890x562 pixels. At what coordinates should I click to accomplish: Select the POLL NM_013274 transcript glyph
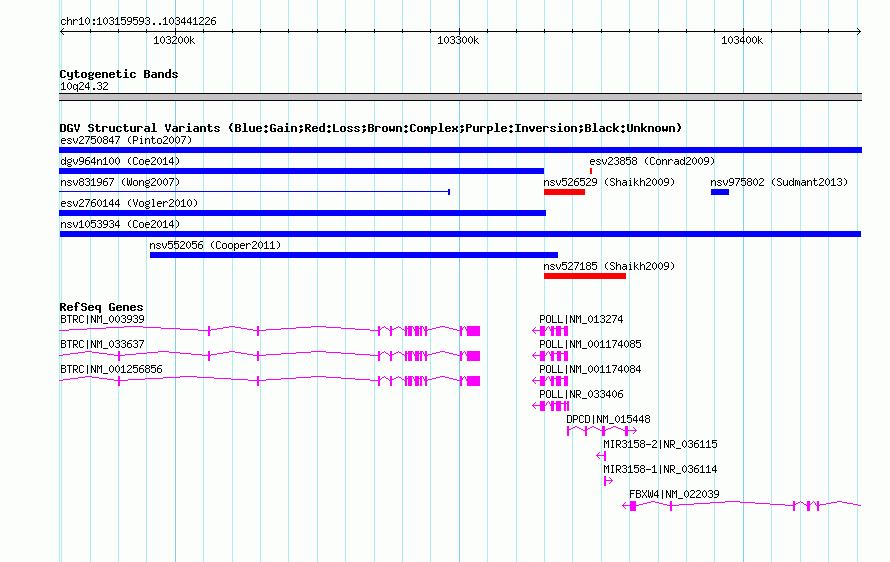550,330
